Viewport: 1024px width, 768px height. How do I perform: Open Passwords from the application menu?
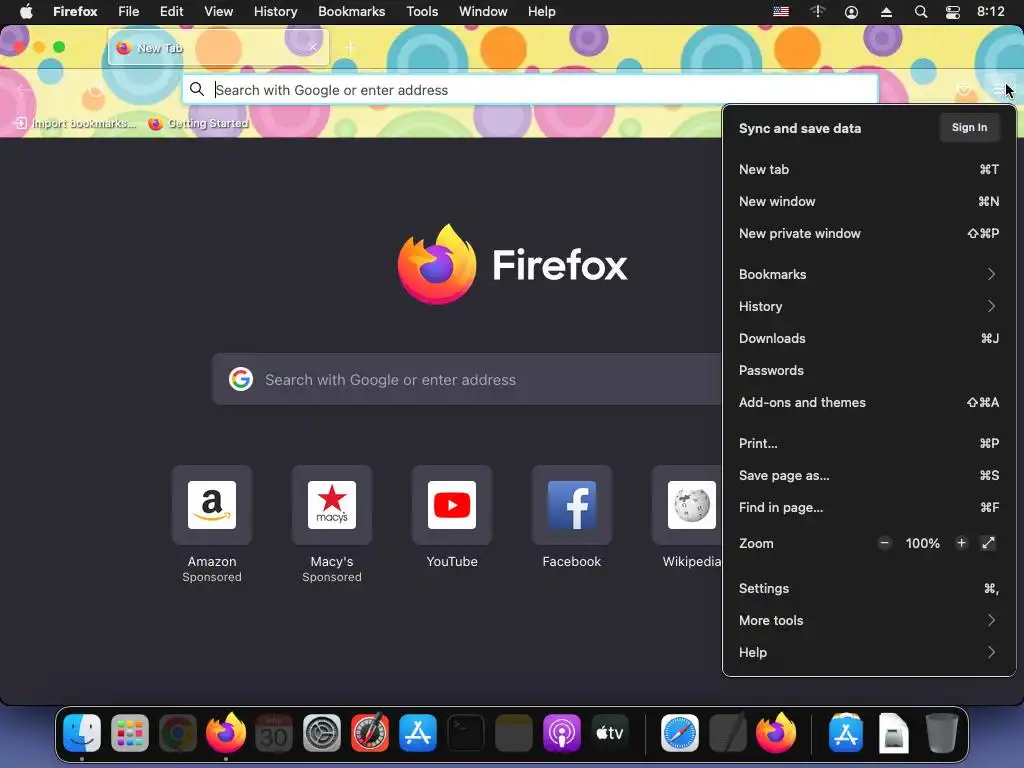point(869,370)
